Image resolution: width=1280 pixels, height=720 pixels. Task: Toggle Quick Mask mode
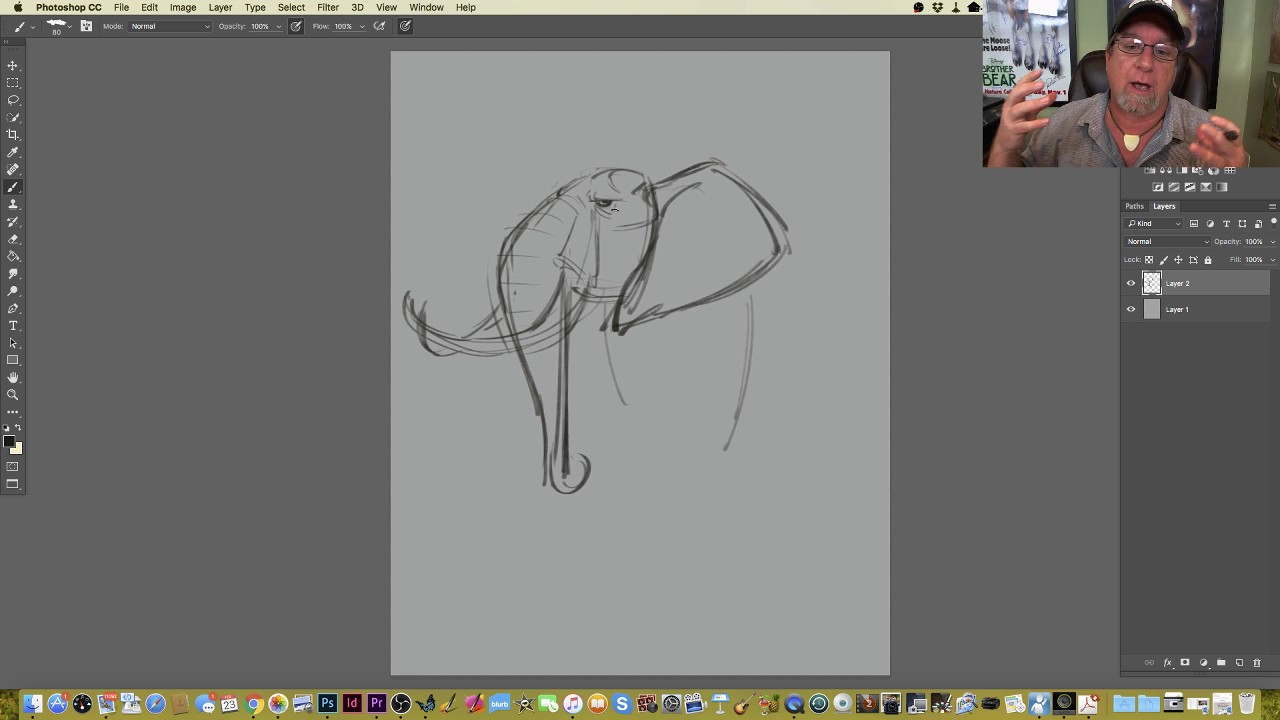[x=13, y=467]
